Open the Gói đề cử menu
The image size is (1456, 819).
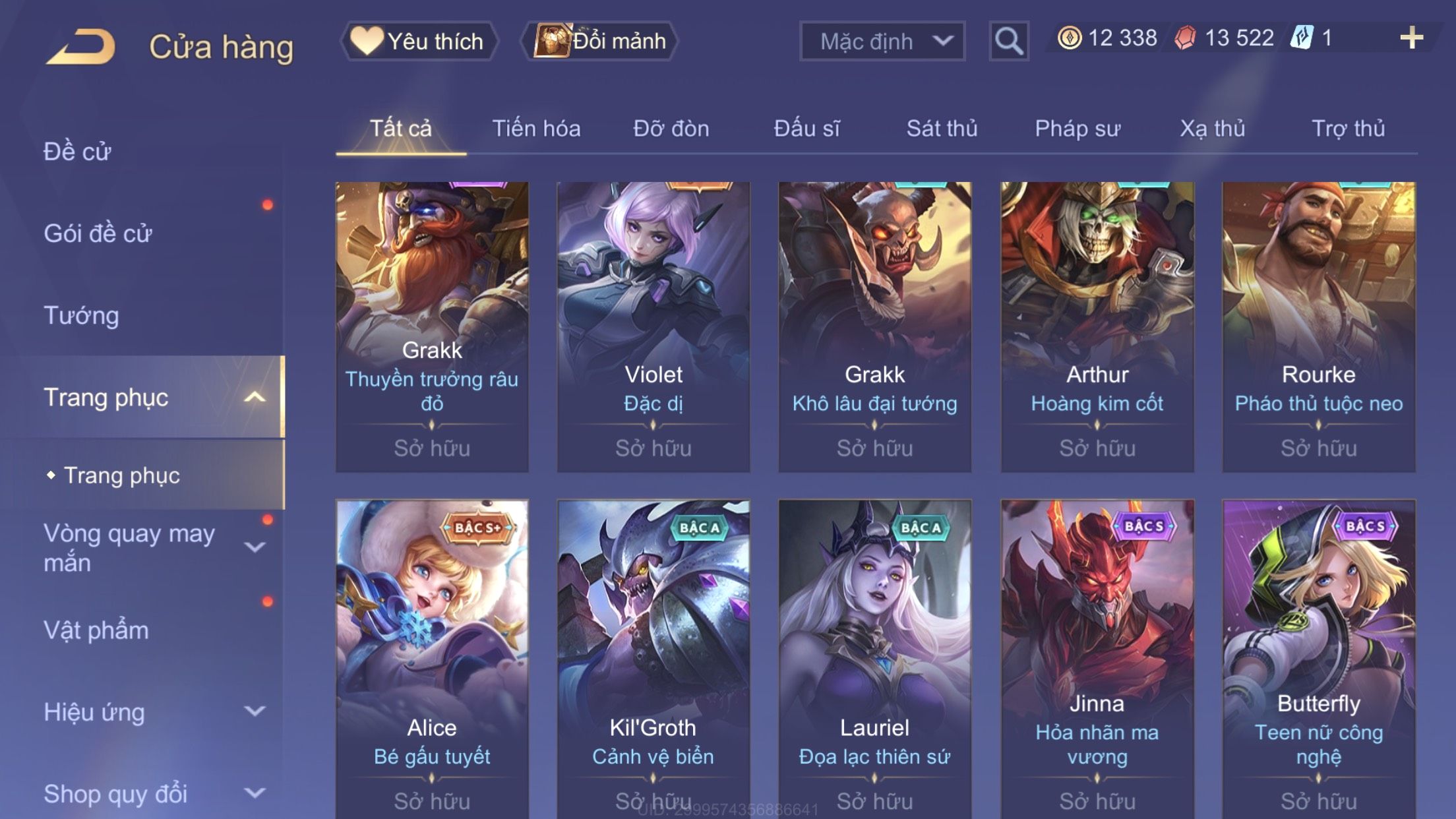[98, 233]
